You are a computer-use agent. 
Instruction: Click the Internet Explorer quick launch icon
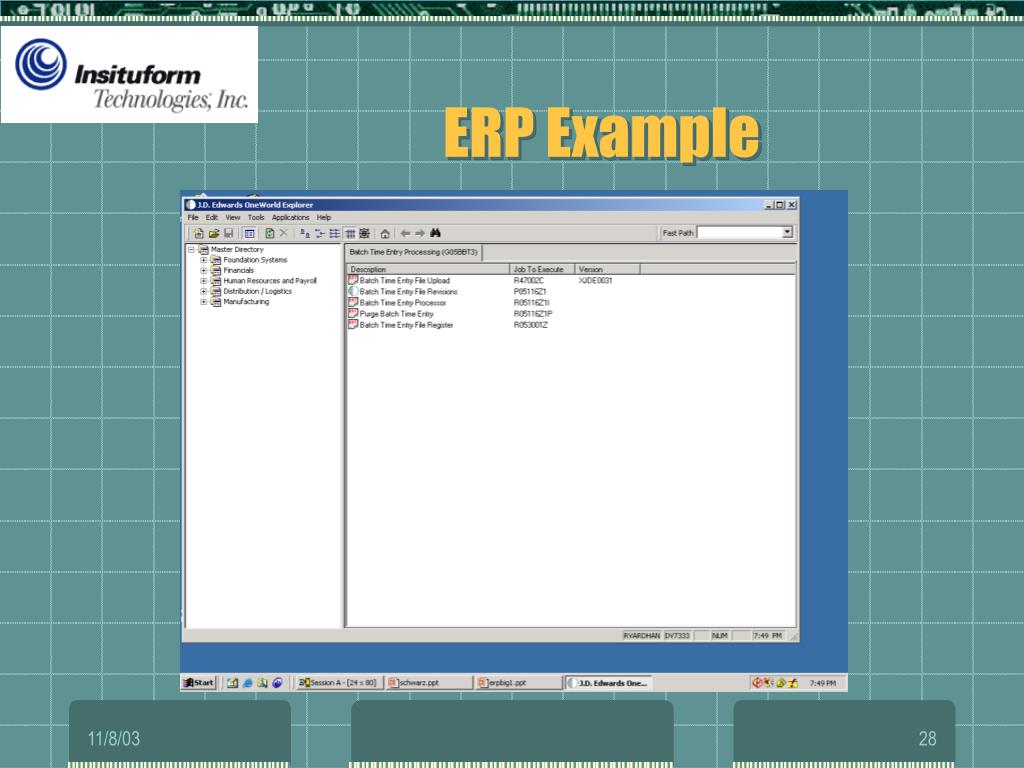248,682
